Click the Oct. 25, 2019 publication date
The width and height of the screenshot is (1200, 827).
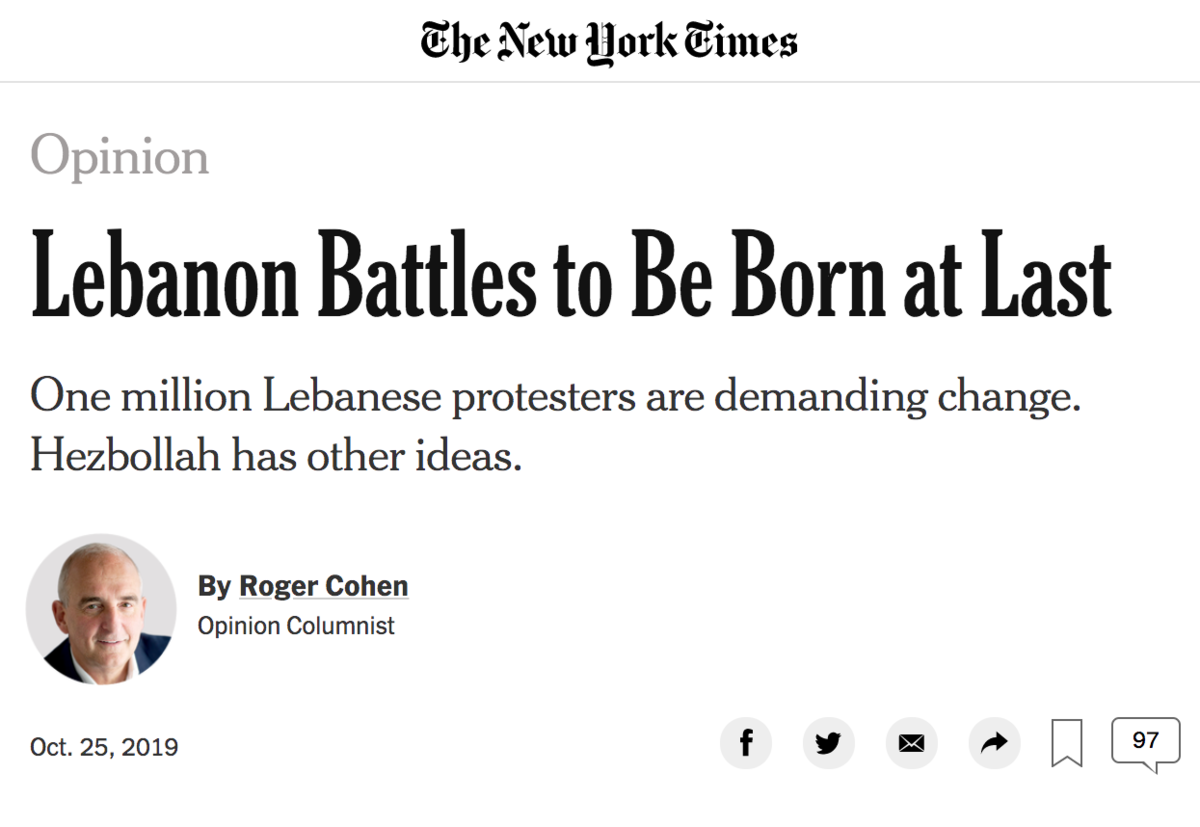pyautogui.click(x=104, y=747)
